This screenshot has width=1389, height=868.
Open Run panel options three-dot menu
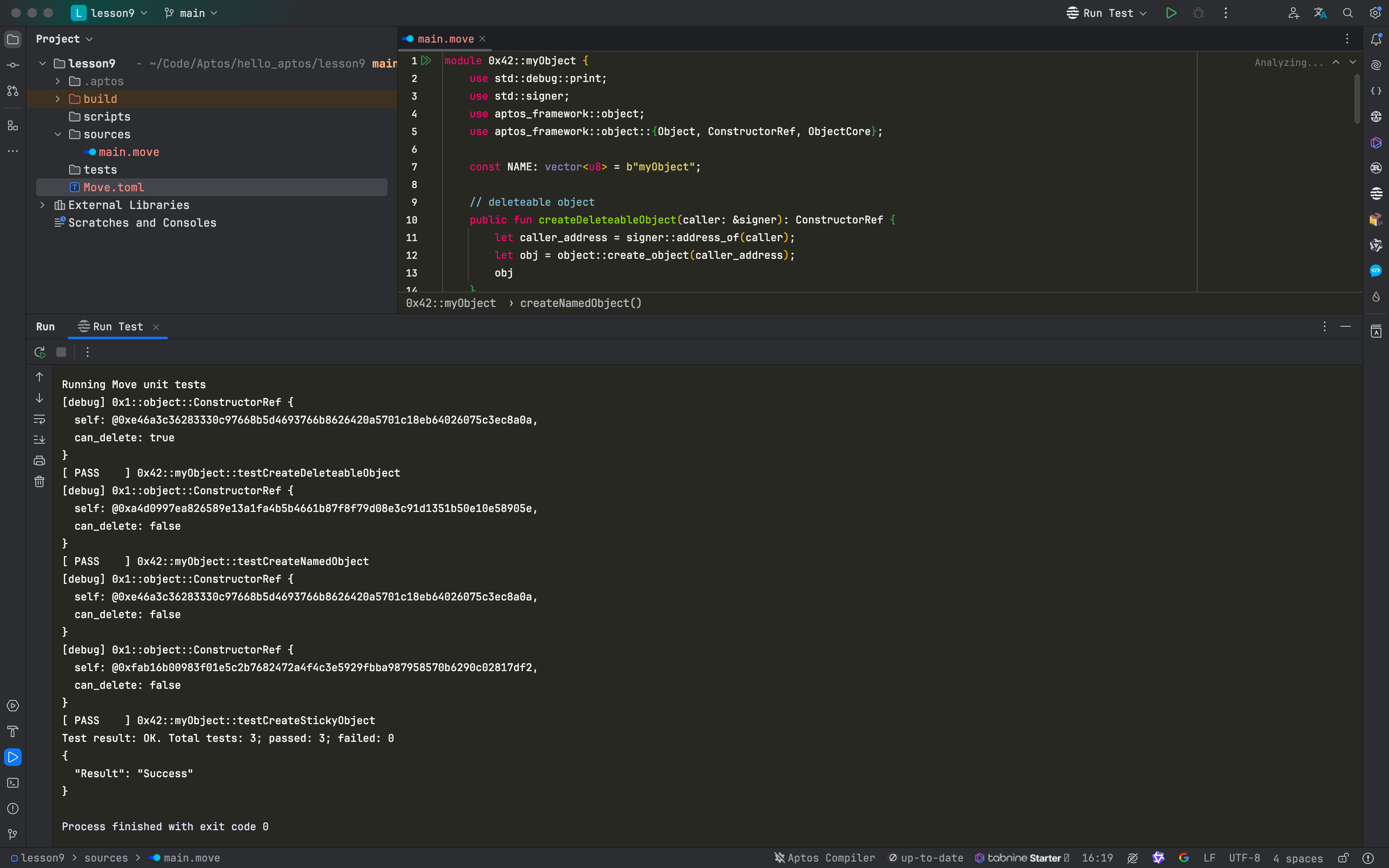pos(1325,327)
